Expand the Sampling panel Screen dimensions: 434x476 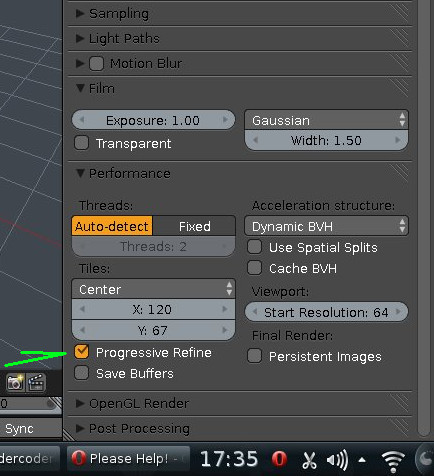(80, 13)
